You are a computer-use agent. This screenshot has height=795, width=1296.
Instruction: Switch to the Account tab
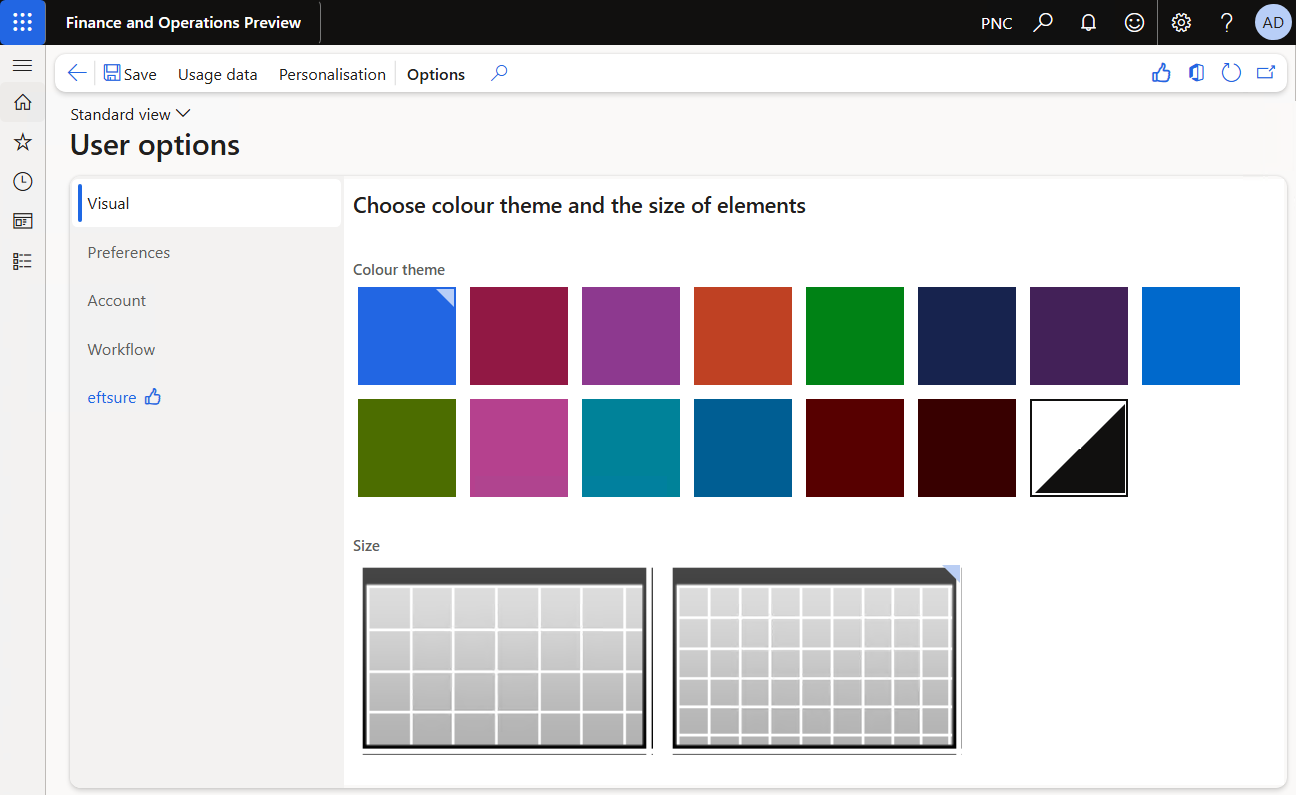(208, 300)
